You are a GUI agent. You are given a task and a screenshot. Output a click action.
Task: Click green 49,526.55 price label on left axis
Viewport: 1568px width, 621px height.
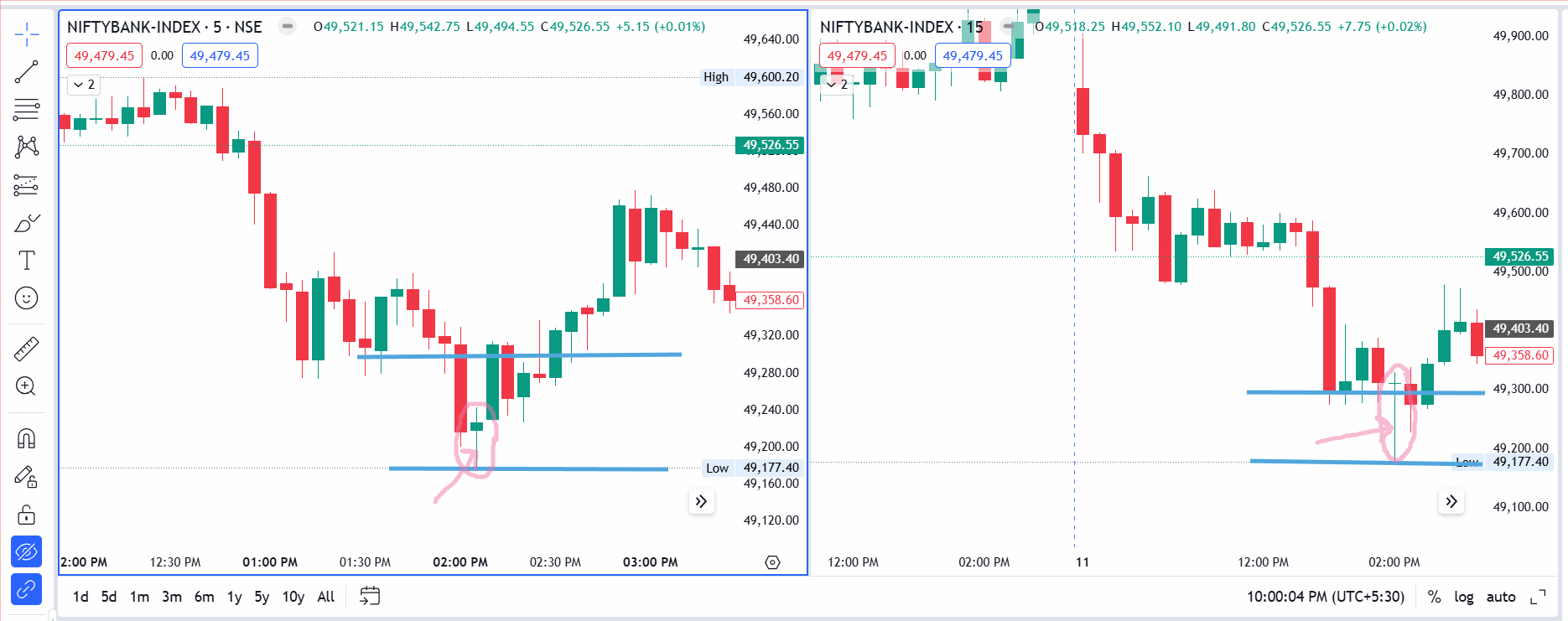pos(770,145)
